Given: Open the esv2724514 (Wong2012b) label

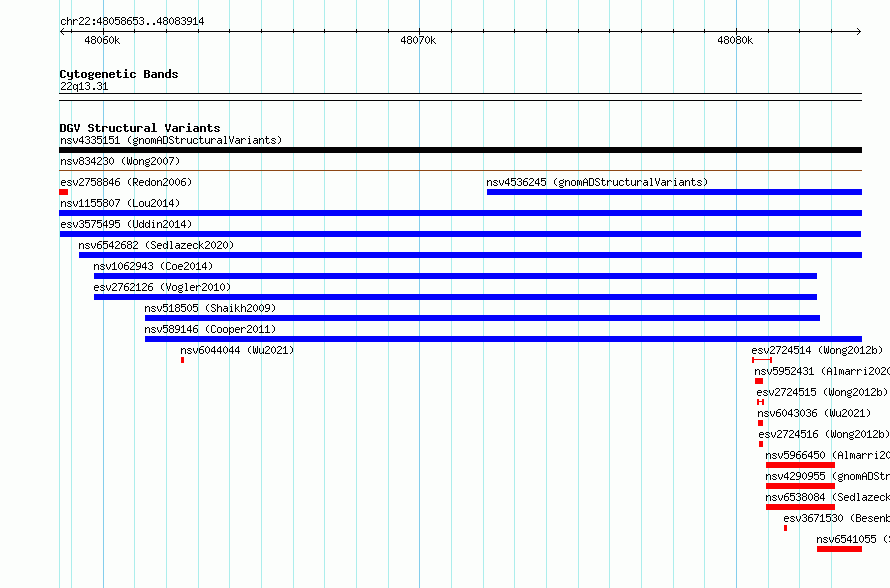Looking at the screenshot, I should pos(817,350).
